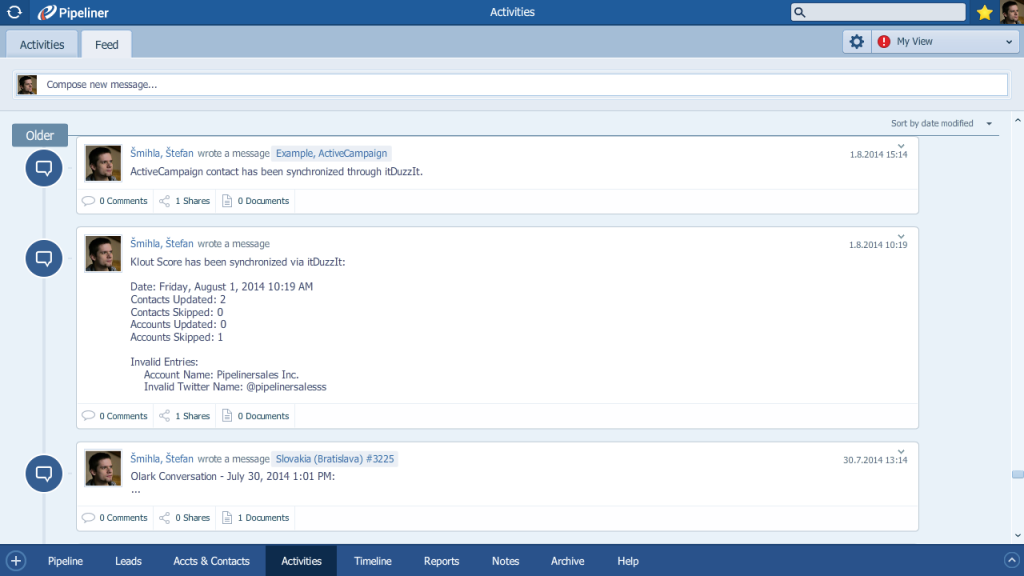Expand options chevron on ActiveCampaign post
1024x576 pixels.
(x=901, y=146)
